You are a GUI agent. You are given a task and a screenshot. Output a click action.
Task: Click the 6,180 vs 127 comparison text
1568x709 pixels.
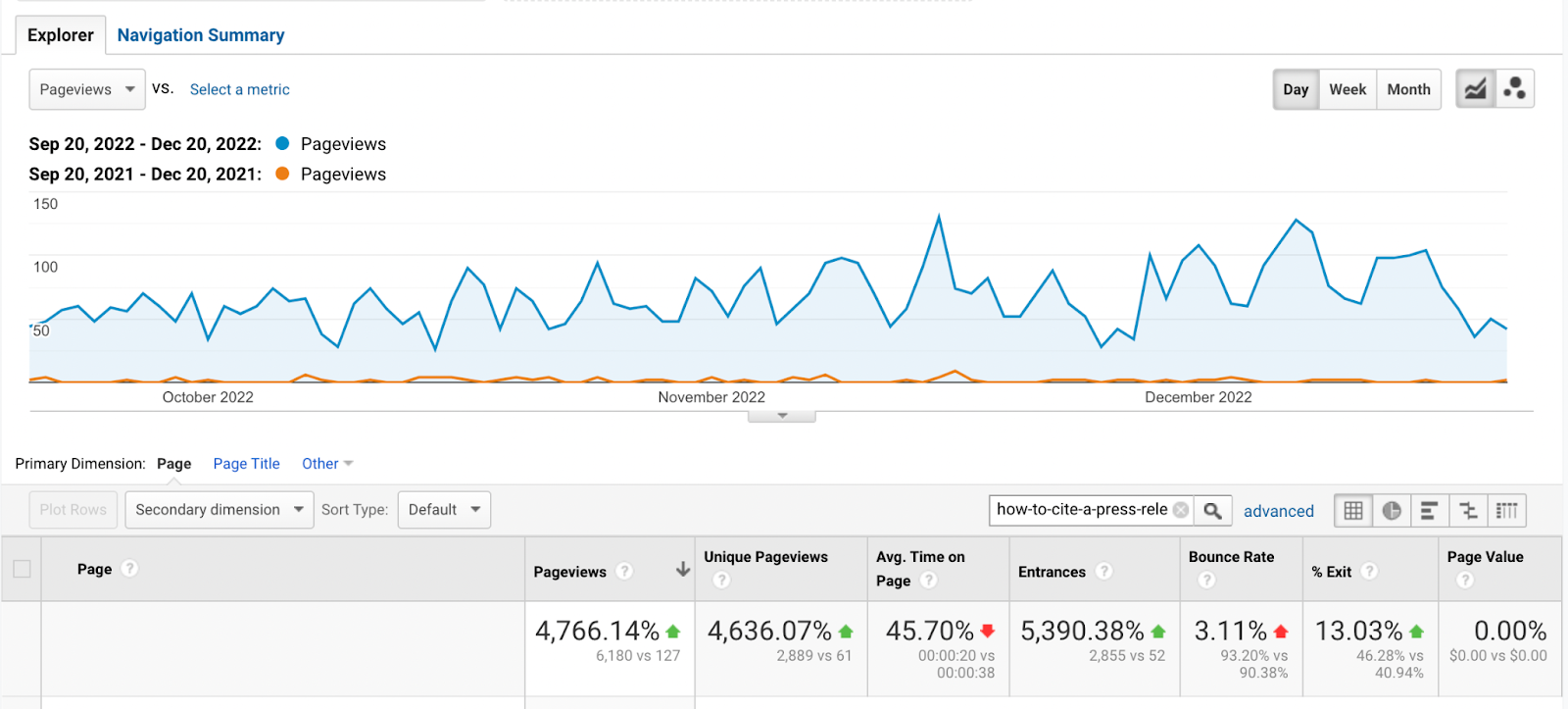coord(638,656)
